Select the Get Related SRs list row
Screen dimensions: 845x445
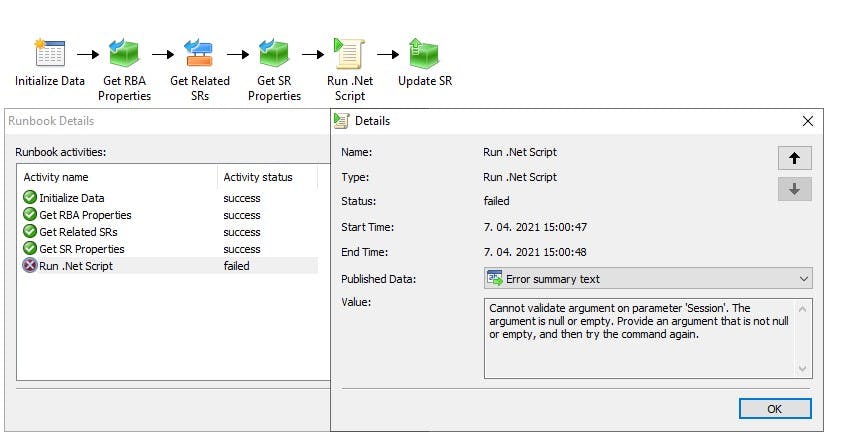[x=168, y=232]
